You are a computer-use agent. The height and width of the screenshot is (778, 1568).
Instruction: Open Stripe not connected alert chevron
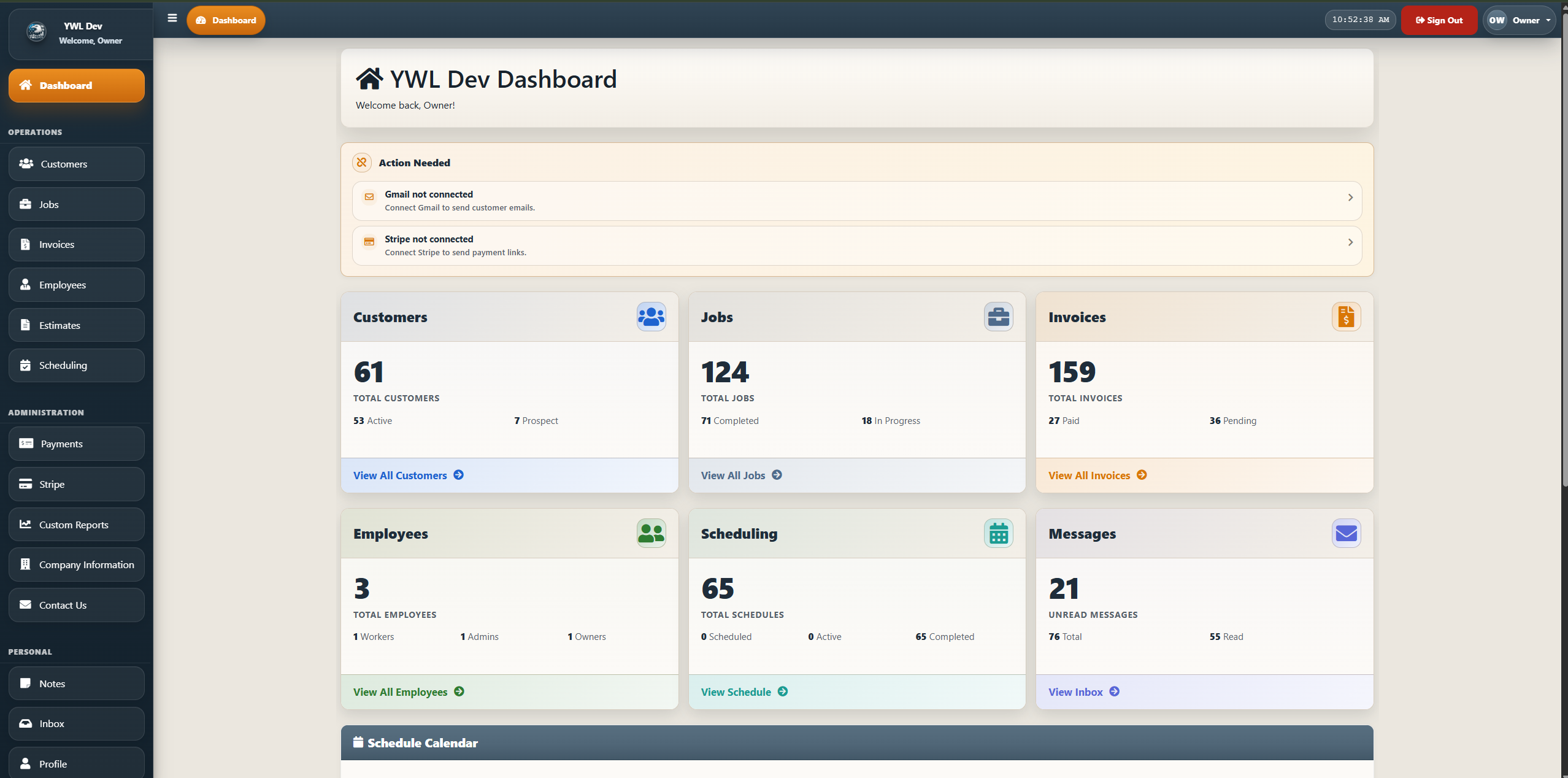click(x=1350, y=242)
